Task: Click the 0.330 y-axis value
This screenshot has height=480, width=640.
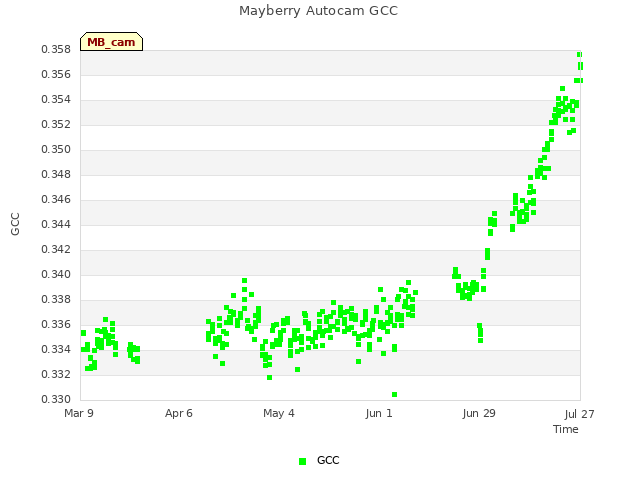Action: point(56,399)
